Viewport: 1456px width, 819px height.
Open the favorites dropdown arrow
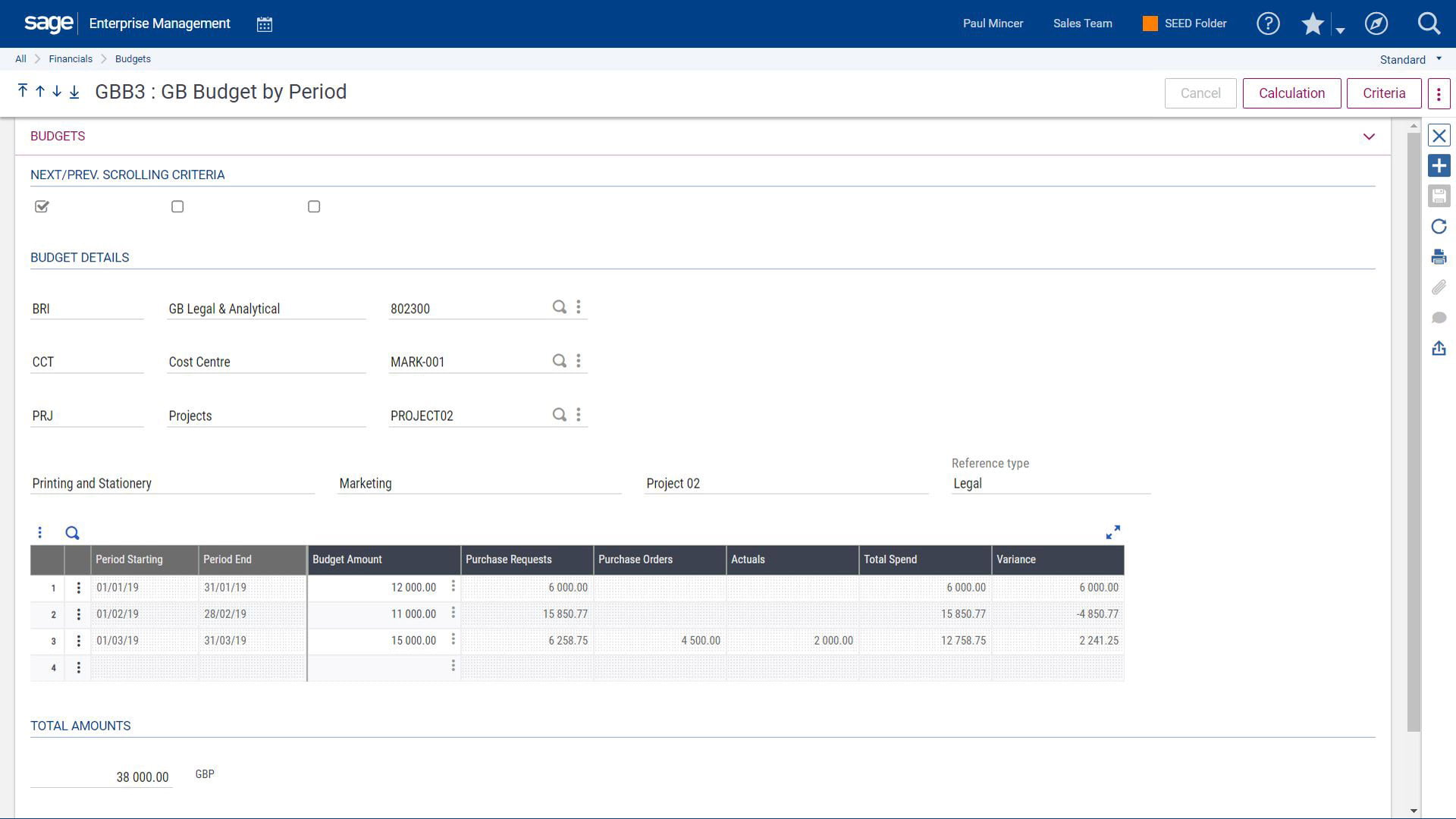tap(1340, 30)
